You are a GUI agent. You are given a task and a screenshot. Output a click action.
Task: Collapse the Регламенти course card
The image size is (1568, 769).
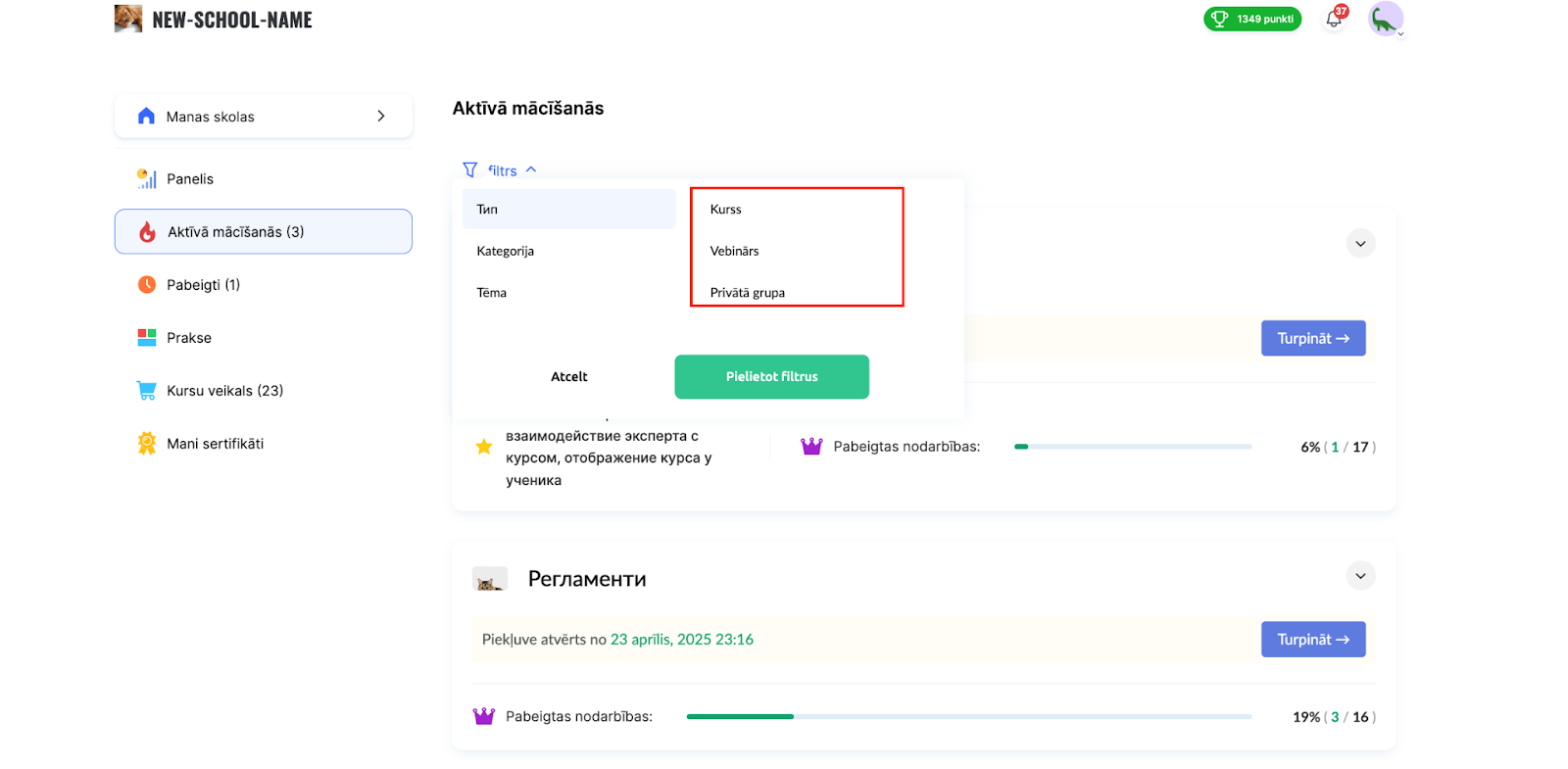point(1360,576)
